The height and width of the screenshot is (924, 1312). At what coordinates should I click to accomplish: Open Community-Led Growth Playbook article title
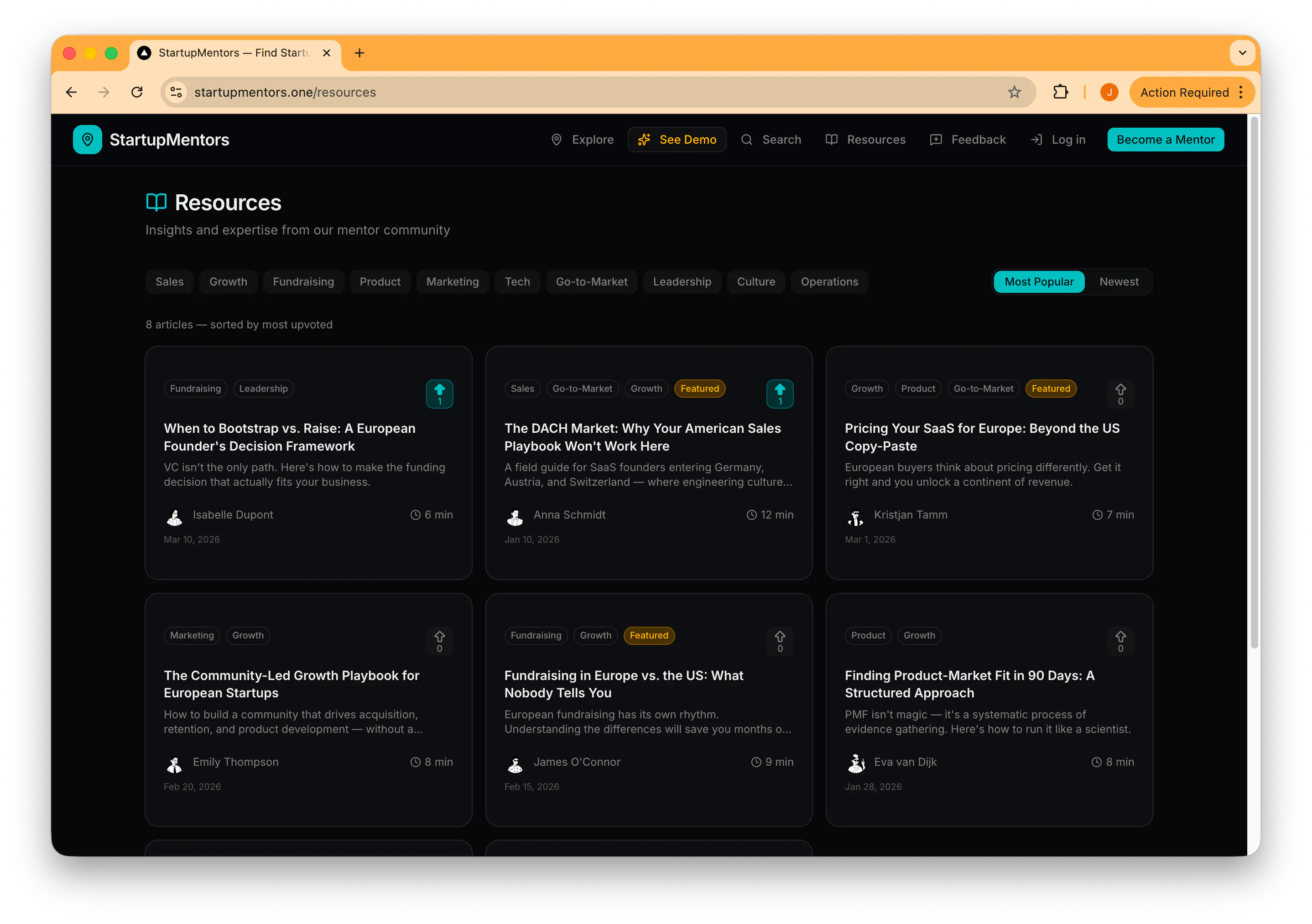pos(292,684)
